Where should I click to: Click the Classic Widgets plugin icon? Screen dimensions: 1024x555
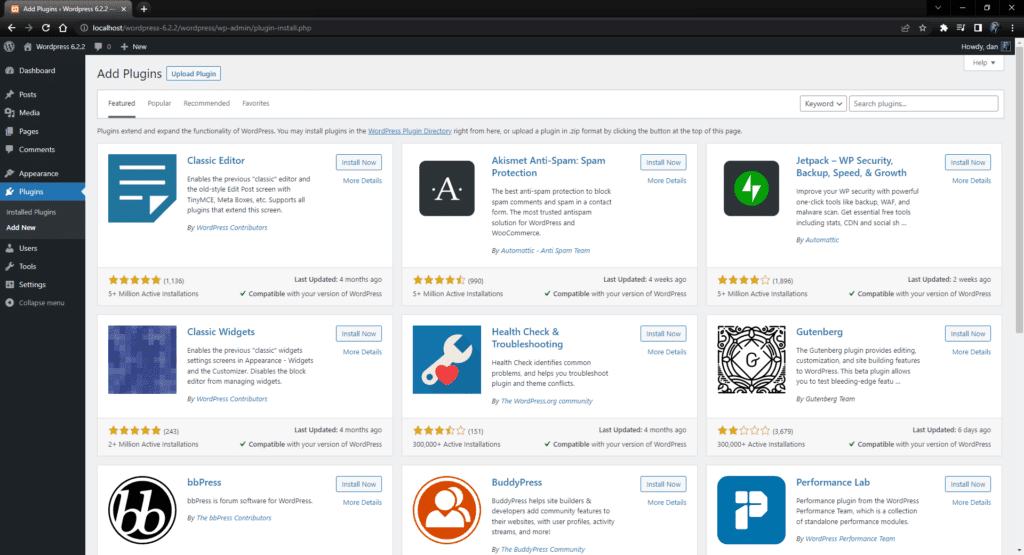[x=142, y=360]
